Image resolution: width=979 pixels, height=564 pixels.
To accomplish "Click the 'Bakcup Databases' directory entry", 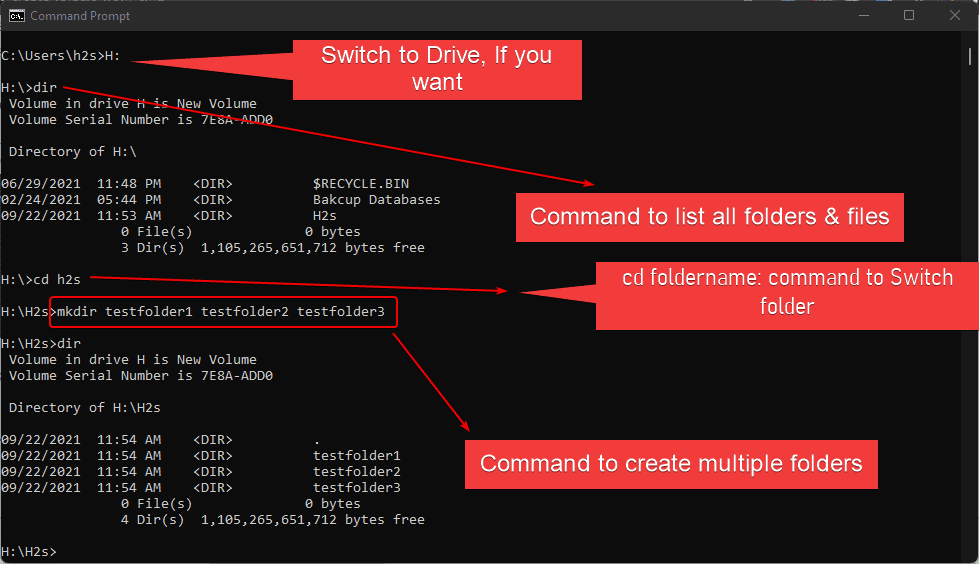I will click(376, 200).
